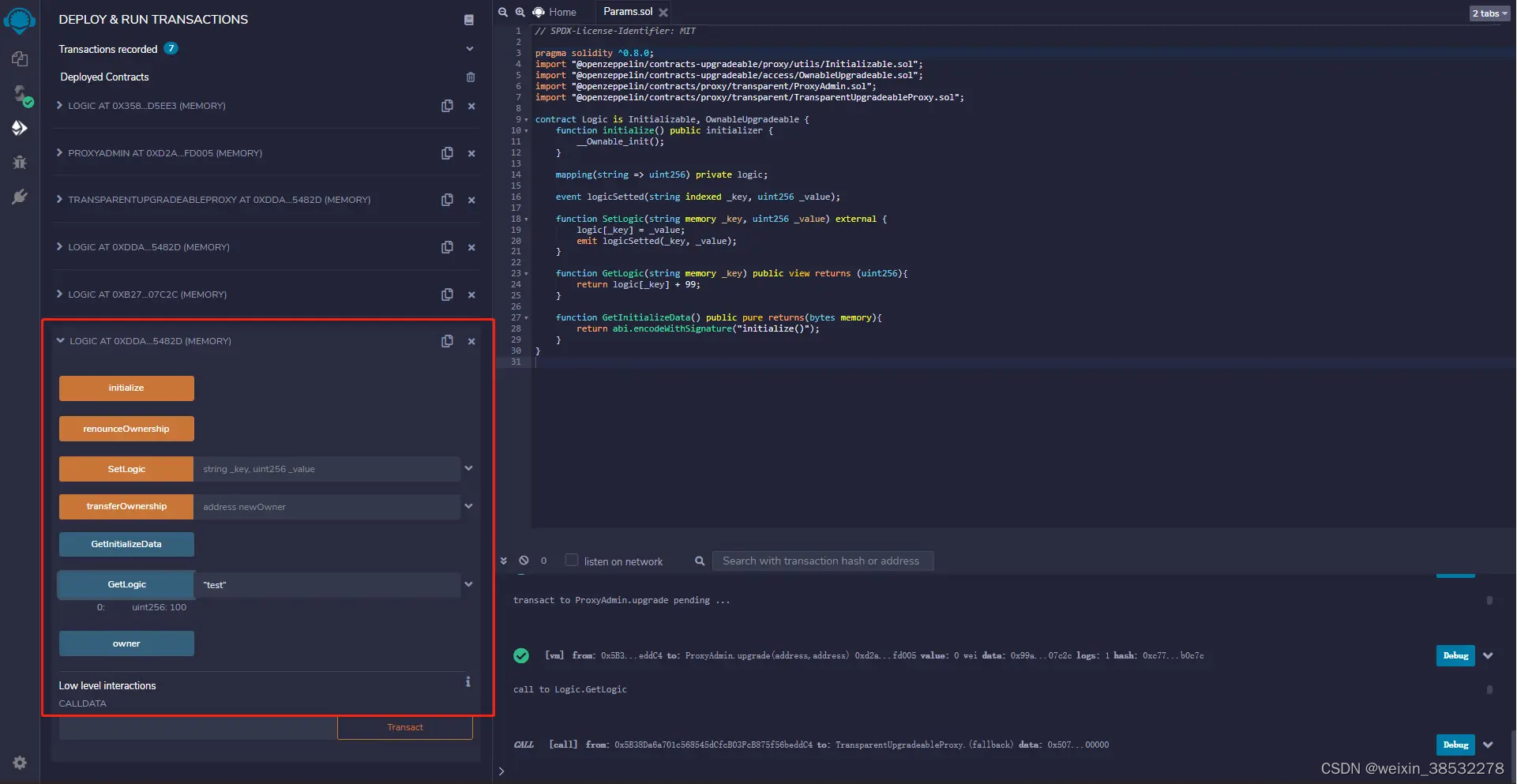Toggle terminal panel with double chevron icon
1517x784 pixels.
[x=504, y=561]
